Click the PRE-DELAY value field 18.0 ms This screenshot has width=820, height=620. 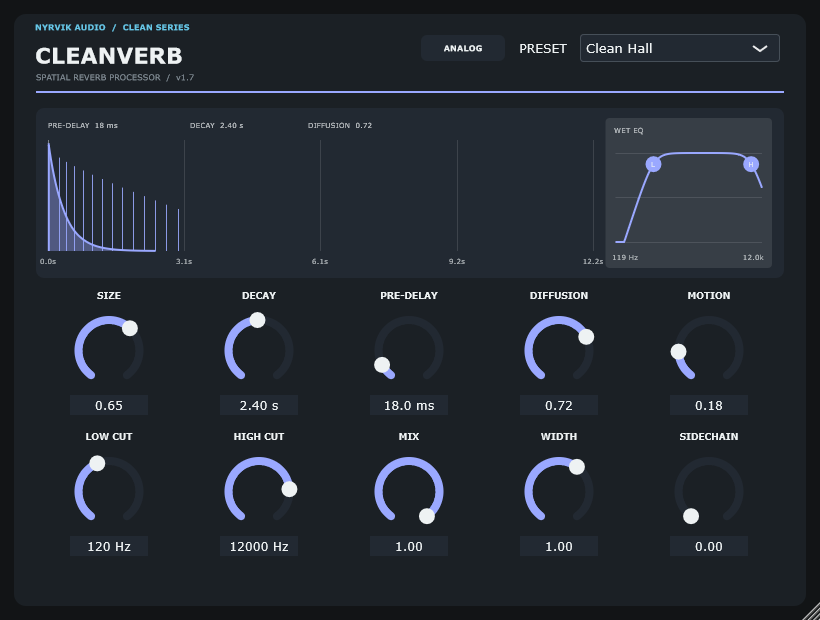tap(409, 405)
